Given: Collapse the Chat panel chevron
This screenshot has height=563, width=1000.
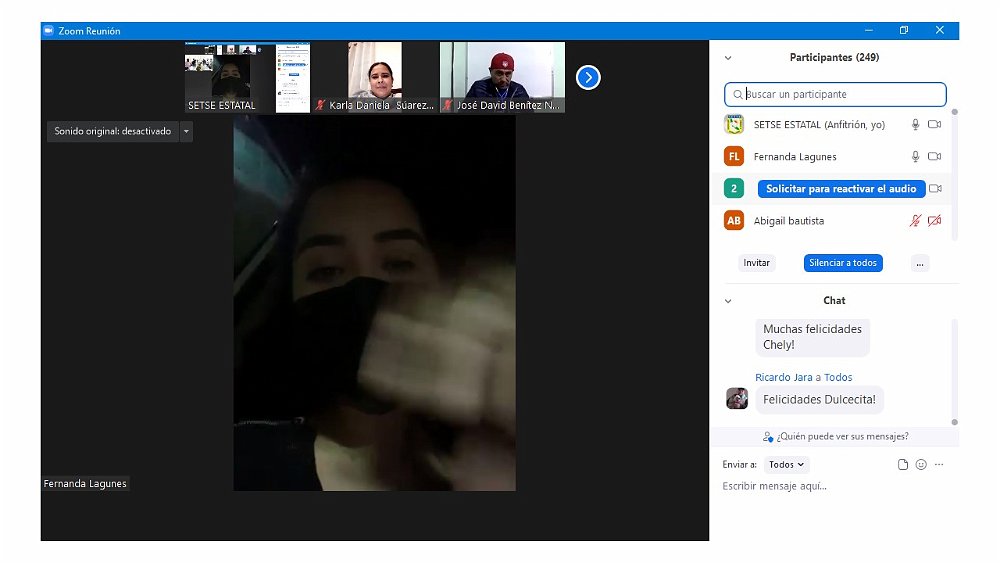Looking at the screenshot, I should [x=728, y=300].
